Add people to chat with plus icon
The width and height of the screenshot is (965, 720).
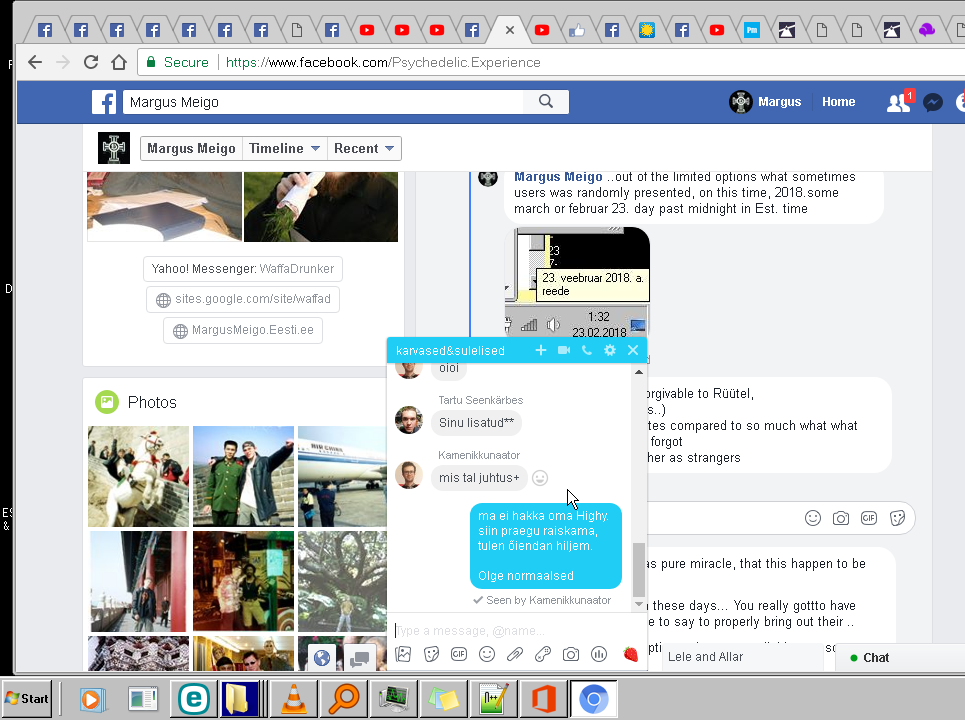tap(541, 350)
